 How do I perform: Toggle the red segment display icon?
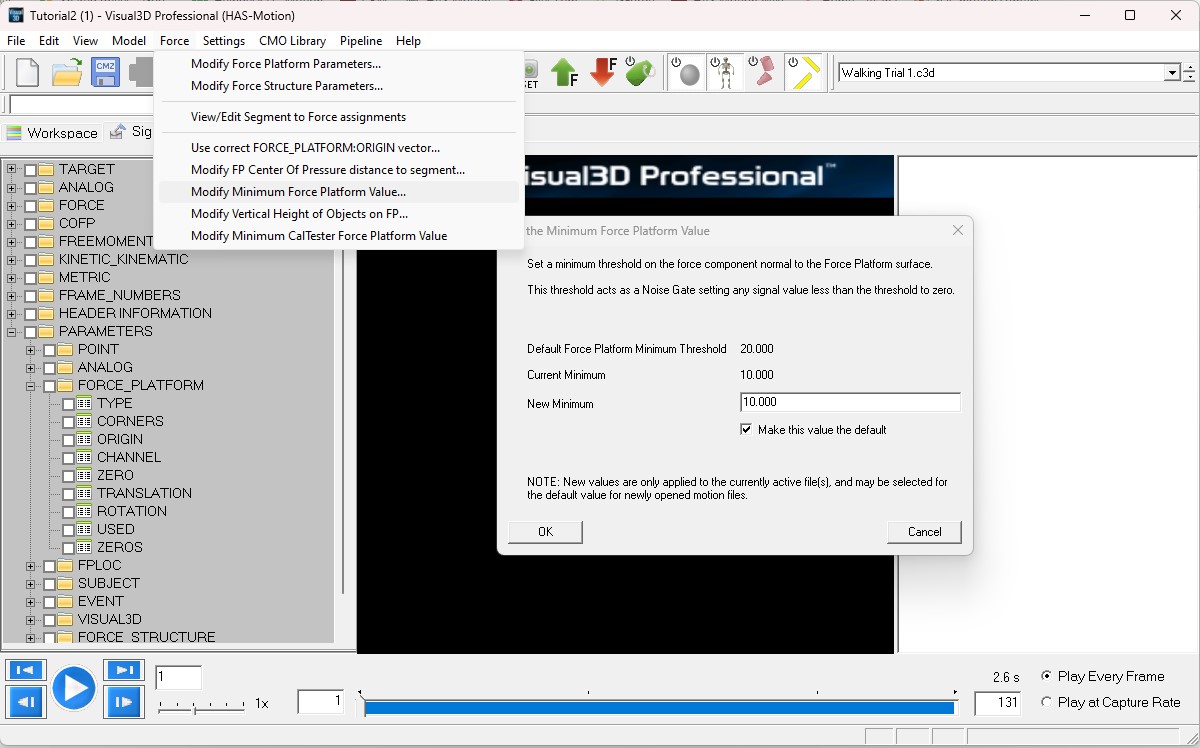point(761,72)
